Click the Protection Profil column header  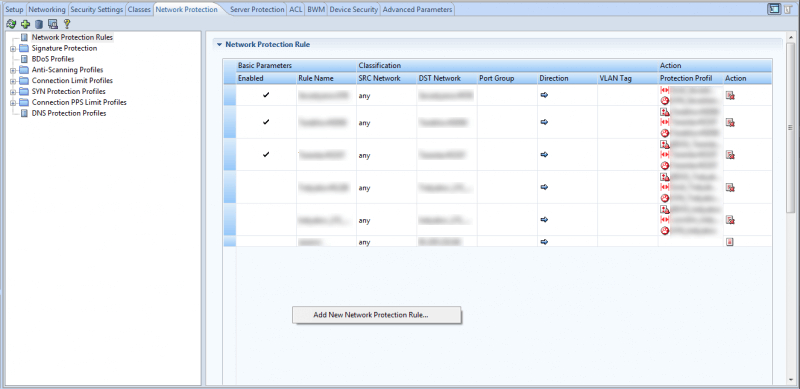point(690,79)
